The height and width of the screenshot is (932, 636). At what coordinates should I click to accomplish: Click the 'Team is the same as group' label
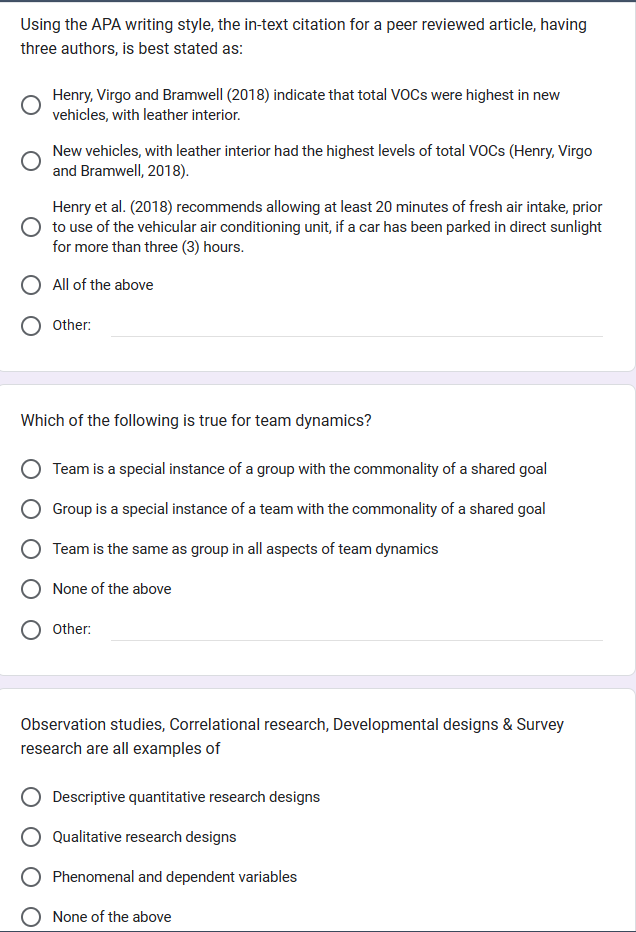point(245,549)
